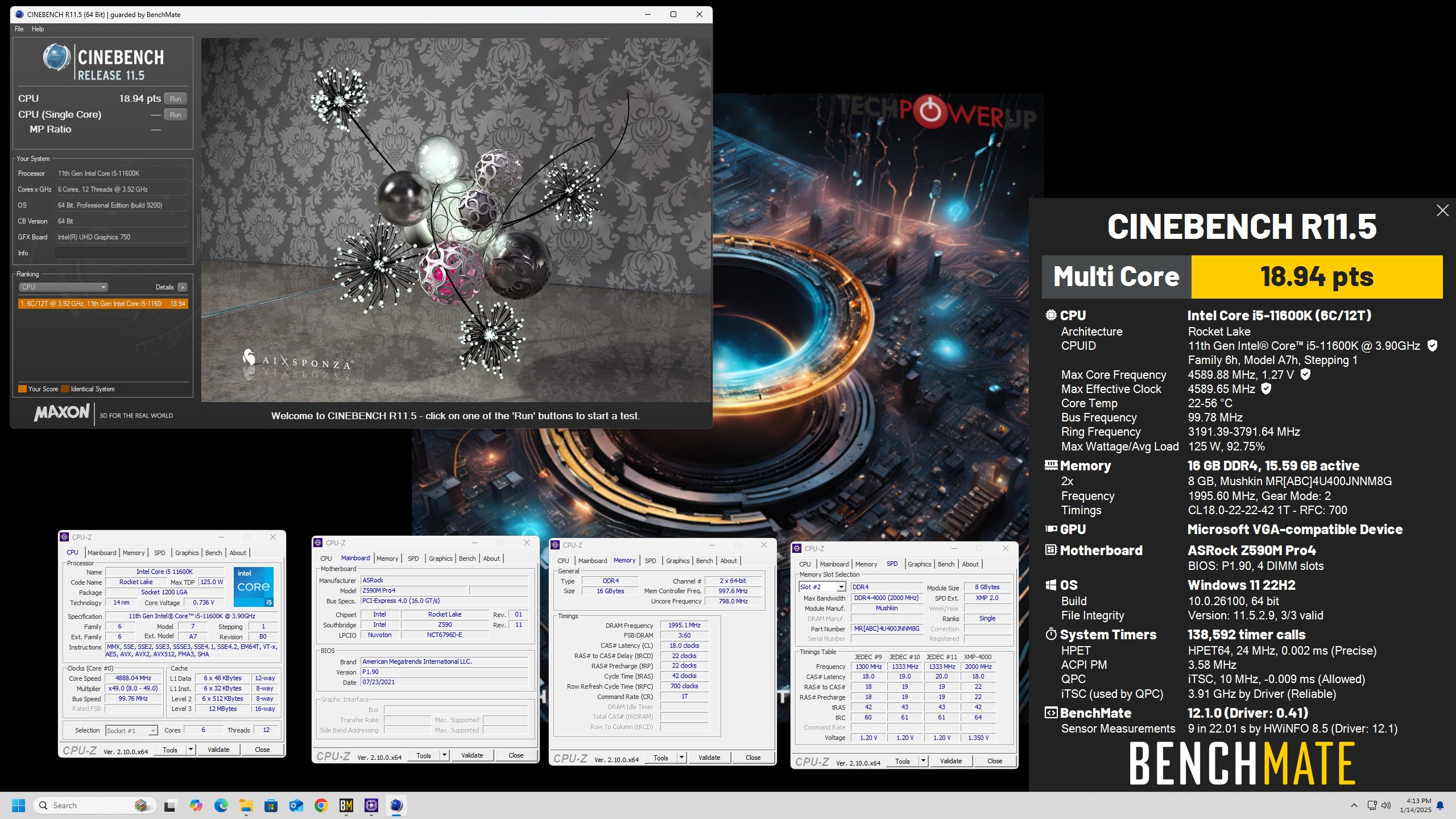Open Tools dropdown arrow in Mainboard CPU-Z window
This screenshot has height=819, width=1456.
tap(445, 755)
